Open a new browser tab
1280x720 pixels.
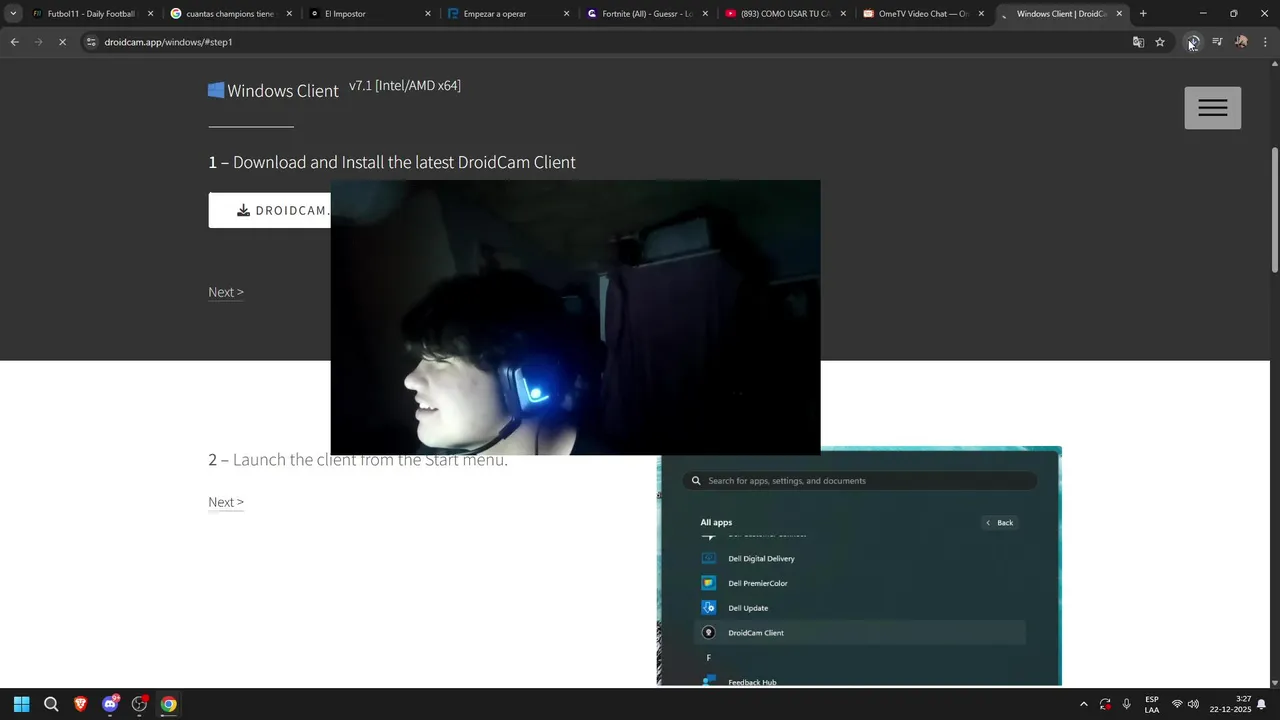[1143, 14]
